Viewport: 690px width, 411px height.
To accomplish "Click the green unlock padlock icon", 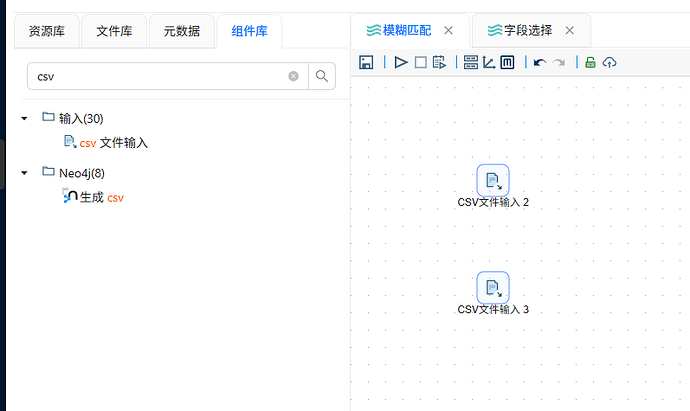I will coord(590,62).
